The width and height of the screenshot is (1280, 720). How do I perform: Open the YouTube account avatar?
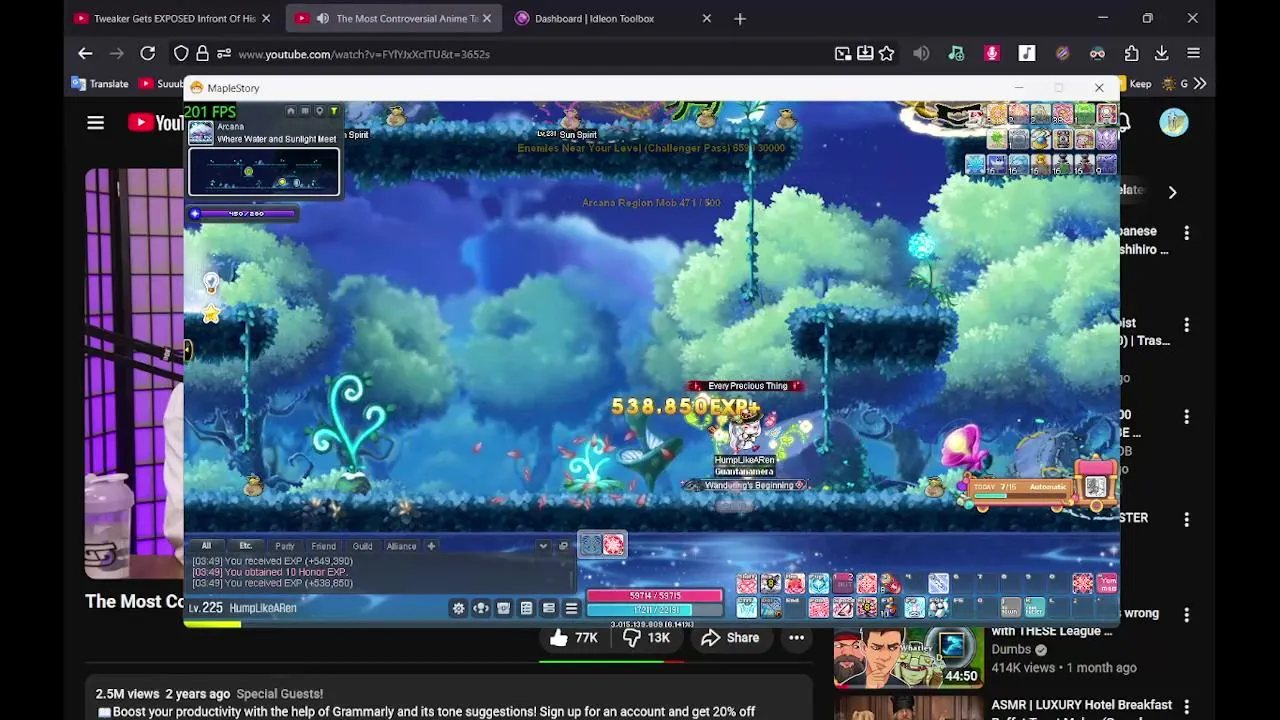pyautogui.click(x=1174, y=123)
